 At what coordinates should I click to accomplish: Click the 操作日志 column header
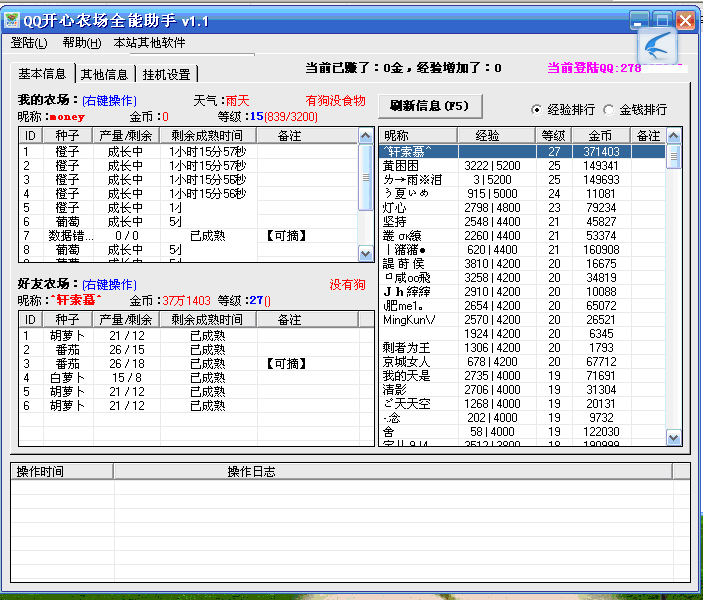(x=393, y=472)
